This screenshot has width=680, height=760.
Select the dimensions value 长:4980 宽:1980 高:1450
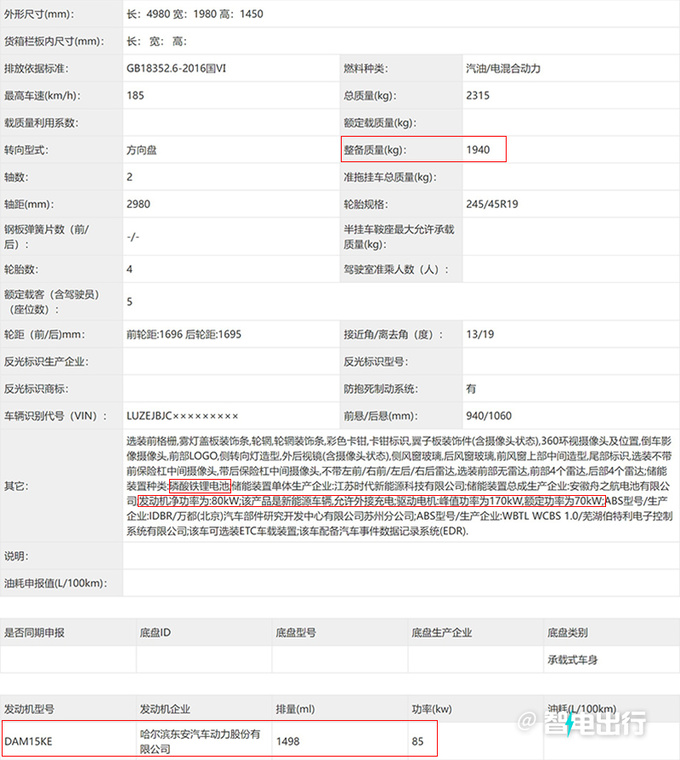tap(195, 14)
